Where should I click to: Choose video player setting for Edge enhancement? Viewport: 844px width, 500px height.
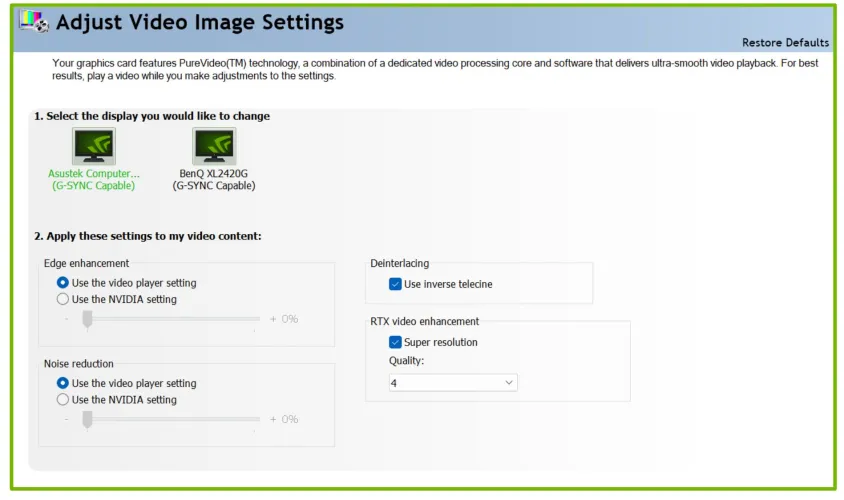click(x=64, y=283)
